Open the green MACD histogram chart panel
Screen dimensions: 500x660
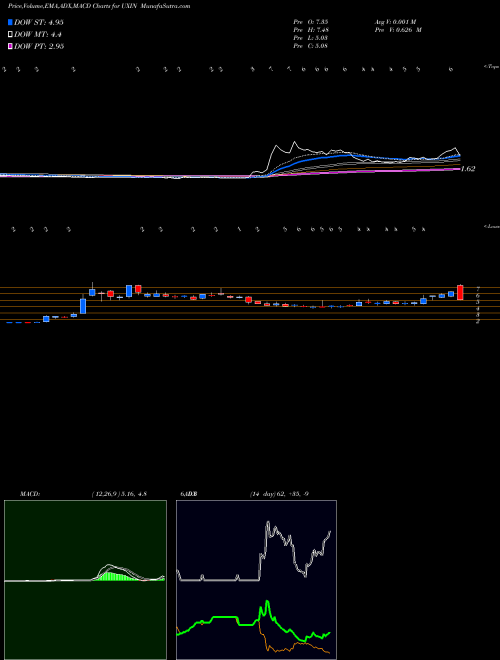(85, 580)
